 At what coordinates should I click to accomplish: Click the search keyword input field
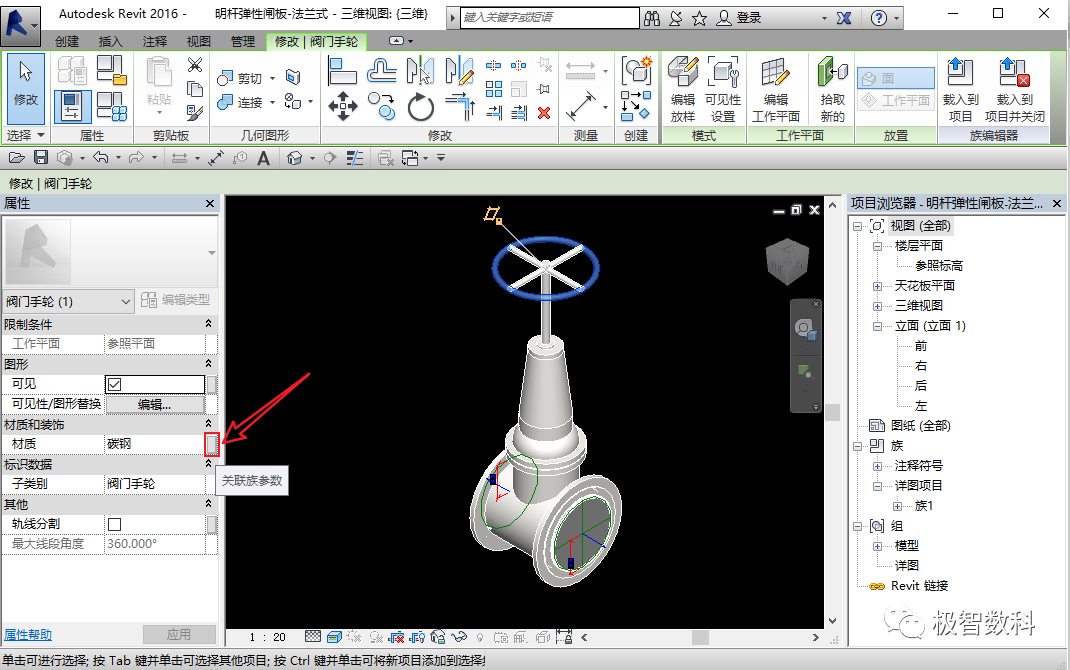(x=549, y=17)
